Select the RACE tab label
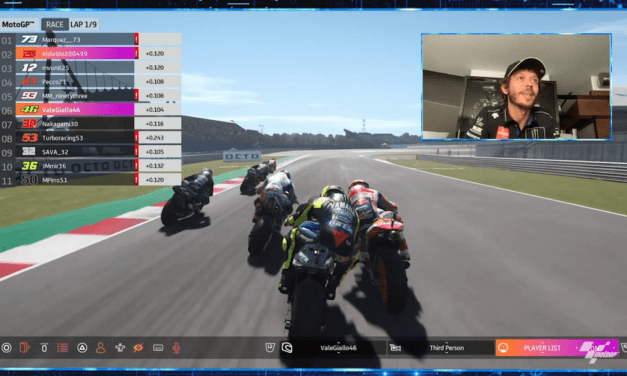The height and width of the screenshot is (376, 627). pos(54,24)
